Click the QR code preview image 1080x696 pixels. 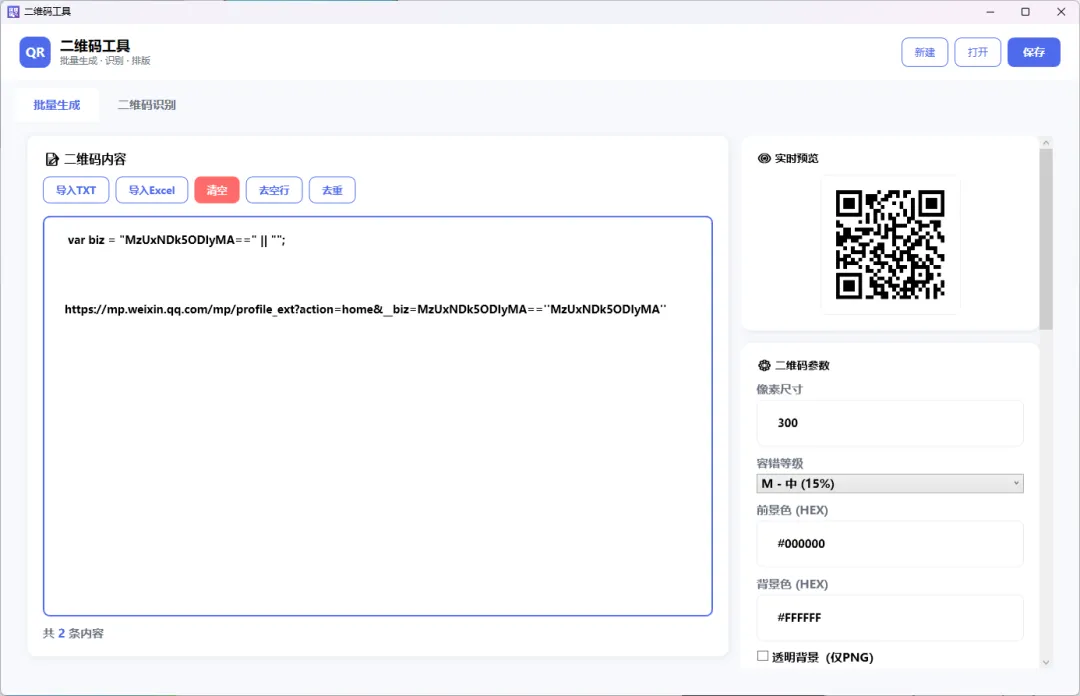tap(890, 245)
